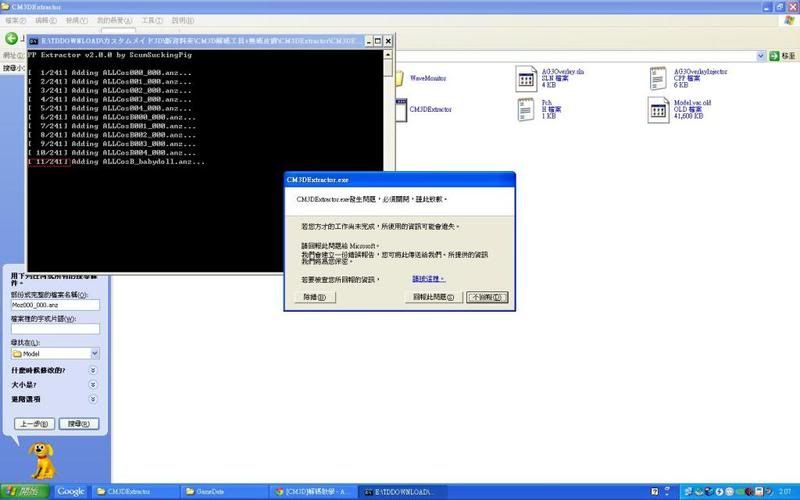Click 偵錯 (Debug) button in error dialog
800x500 pixels.
pyautogui.click(x=315, y=297)
